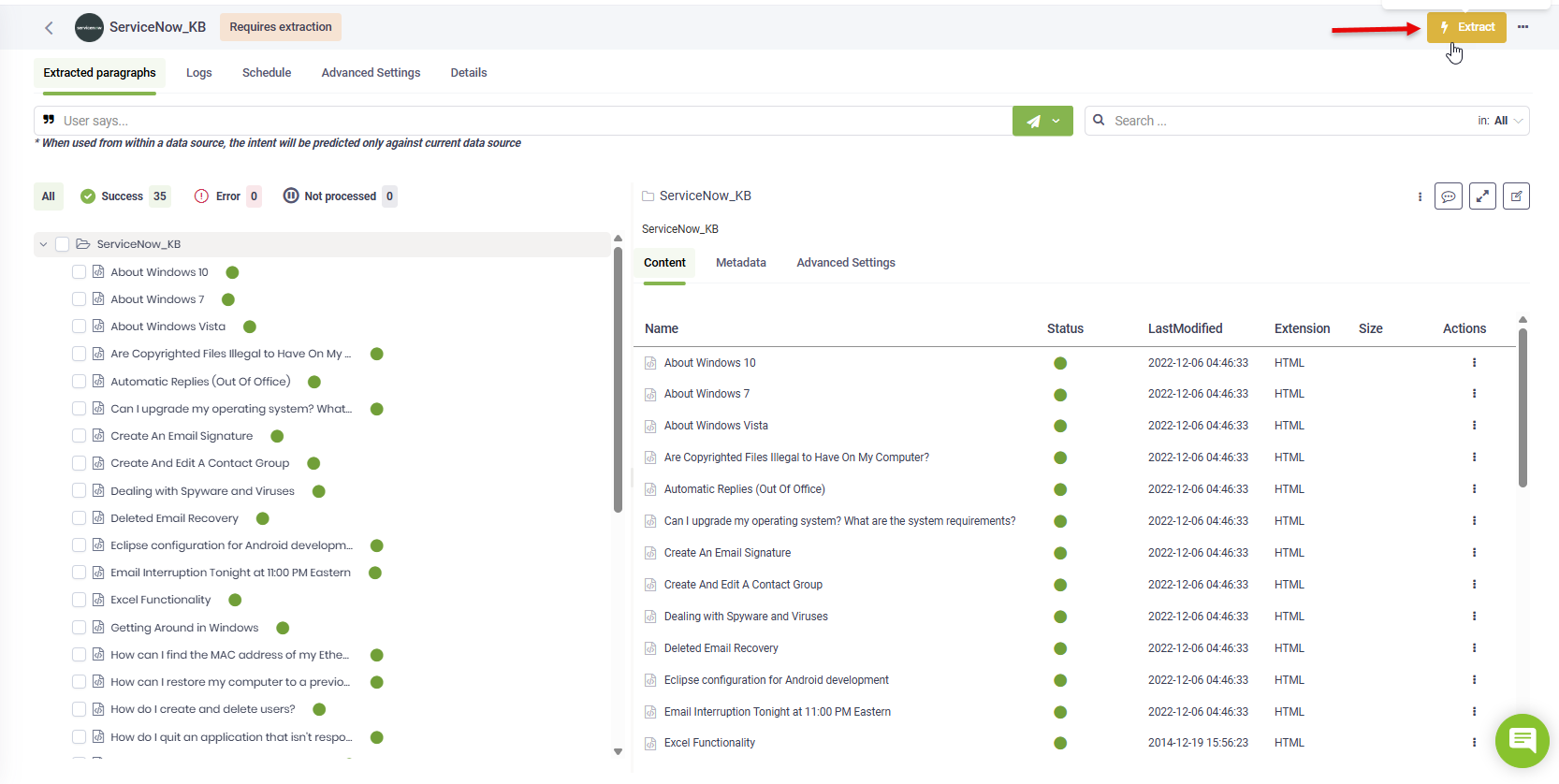The width and height of the screenshot is (1559, 784).
Task: Open the search scope 'in: All' dropdown
Action: (1502, 121)
